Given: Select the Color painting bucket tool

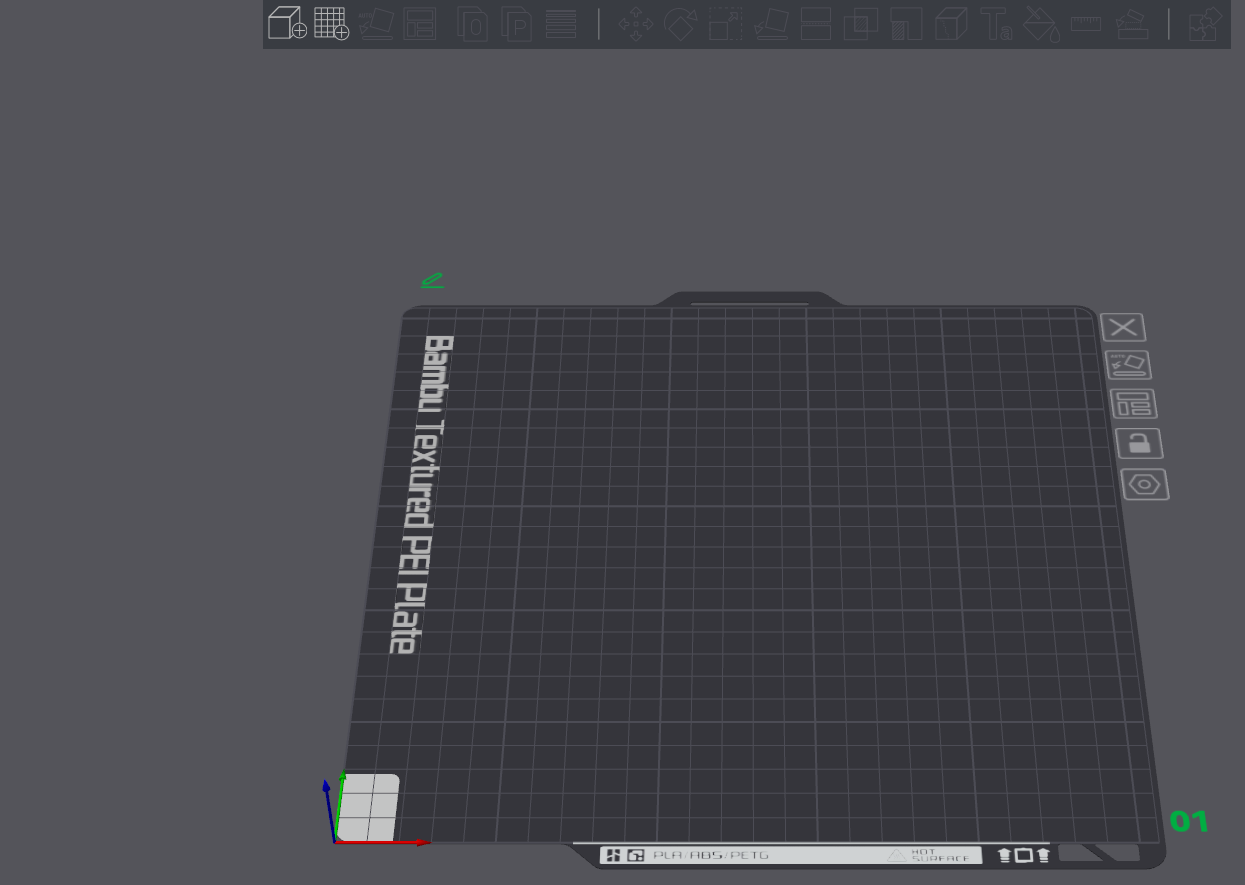Looking at the screenshot, I should 1041,23.
